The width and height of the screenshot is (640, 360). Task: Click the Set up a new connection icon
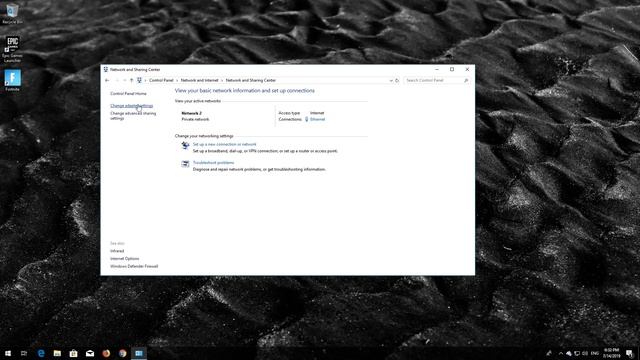pyautogui.click(x=185, y=145)
